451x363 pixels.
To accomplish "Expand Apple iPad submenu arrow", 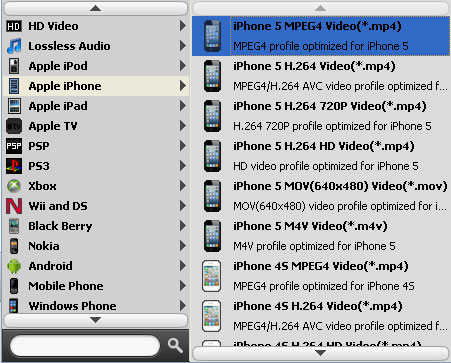I will tap(182, 106).
